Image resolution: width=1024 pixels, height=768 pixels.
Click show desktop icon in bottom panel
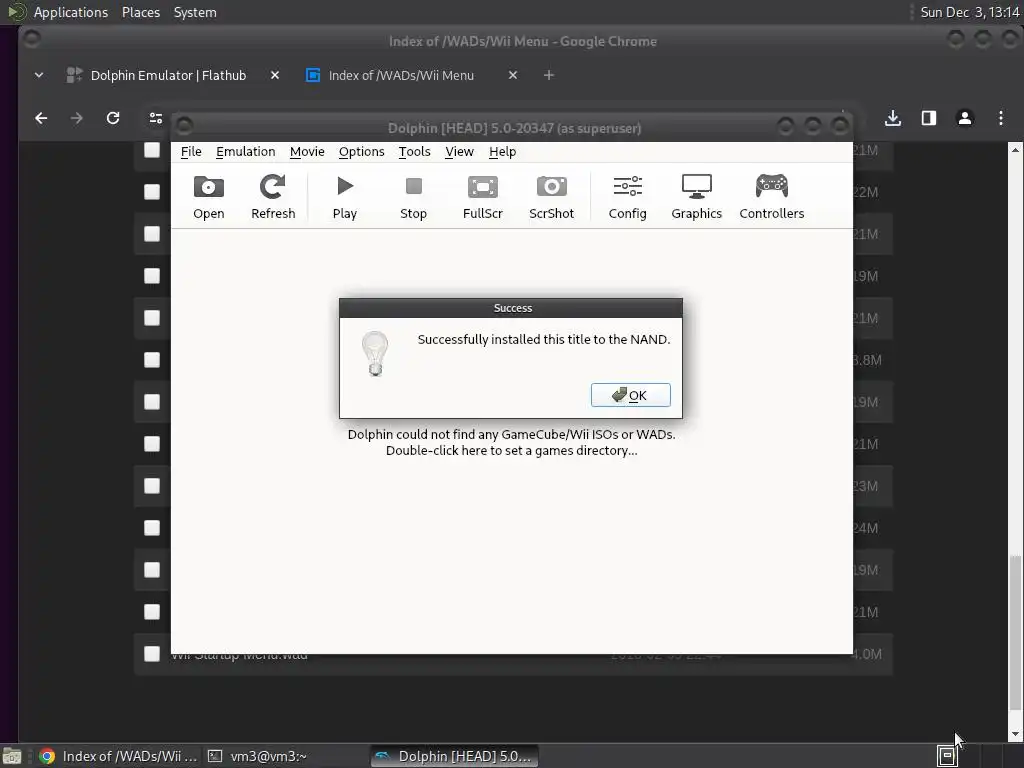tap(12, 756)
